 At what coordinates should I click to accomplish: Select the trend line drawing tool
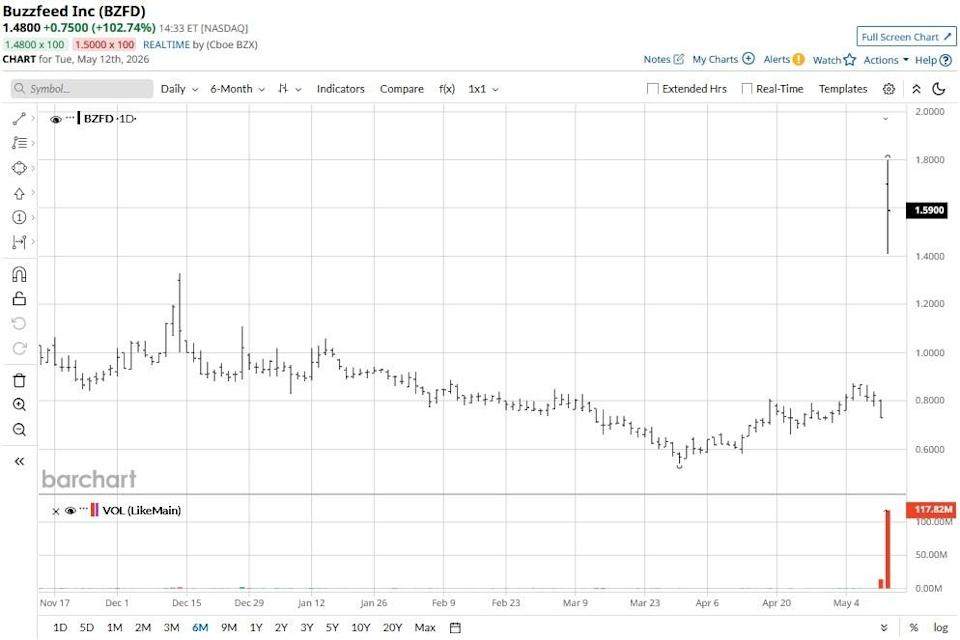click(x=19, y=119)
